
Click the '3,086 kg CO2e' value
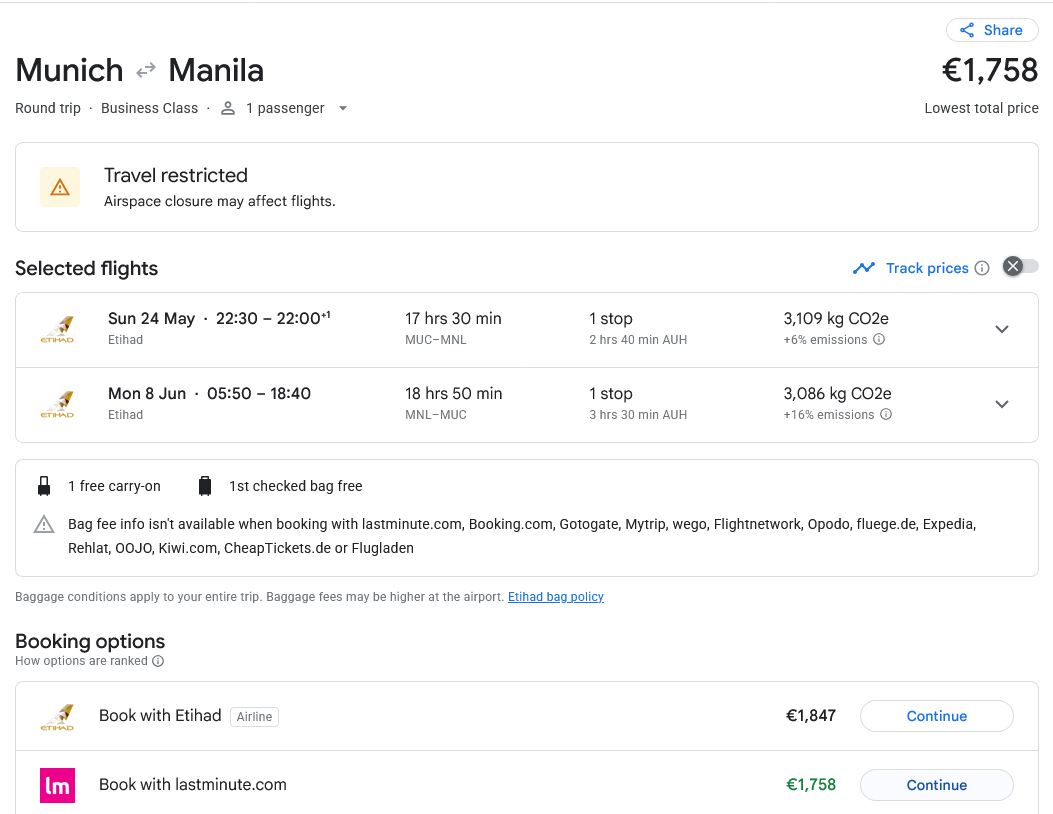pos(837,394)
